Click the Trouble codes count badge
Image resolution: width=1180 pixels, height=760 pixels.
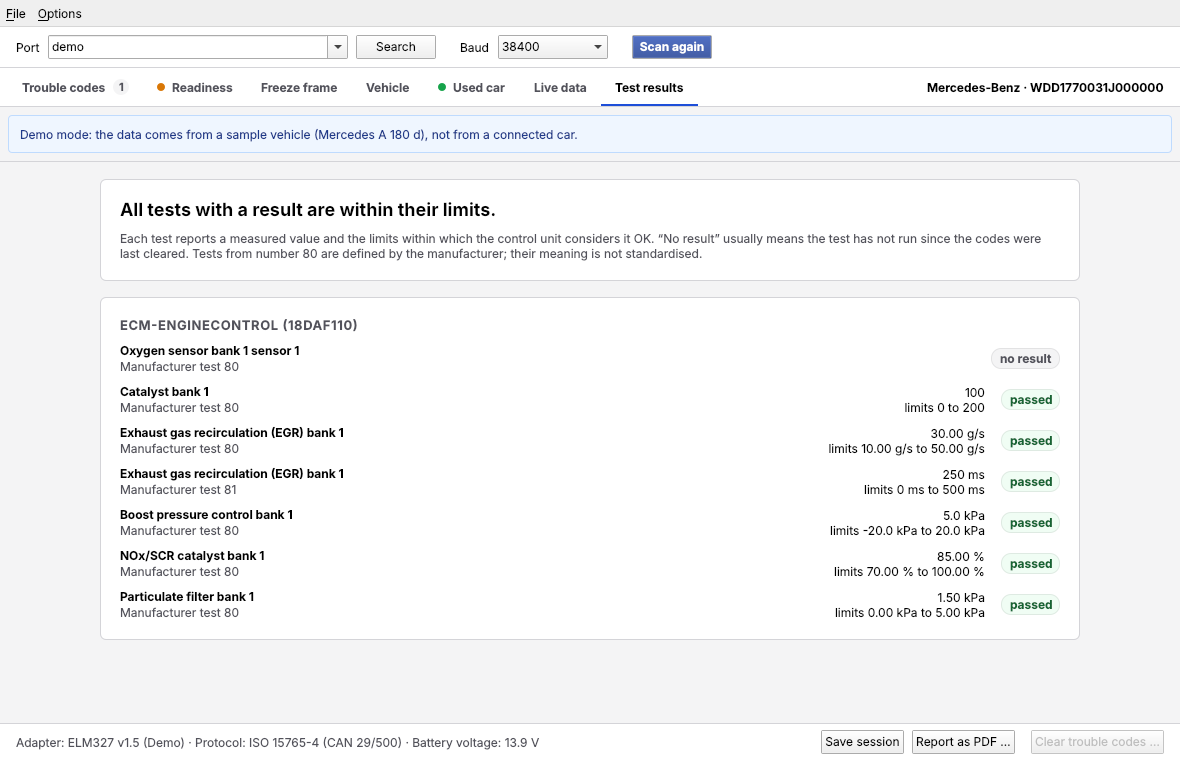pos(121,87)
